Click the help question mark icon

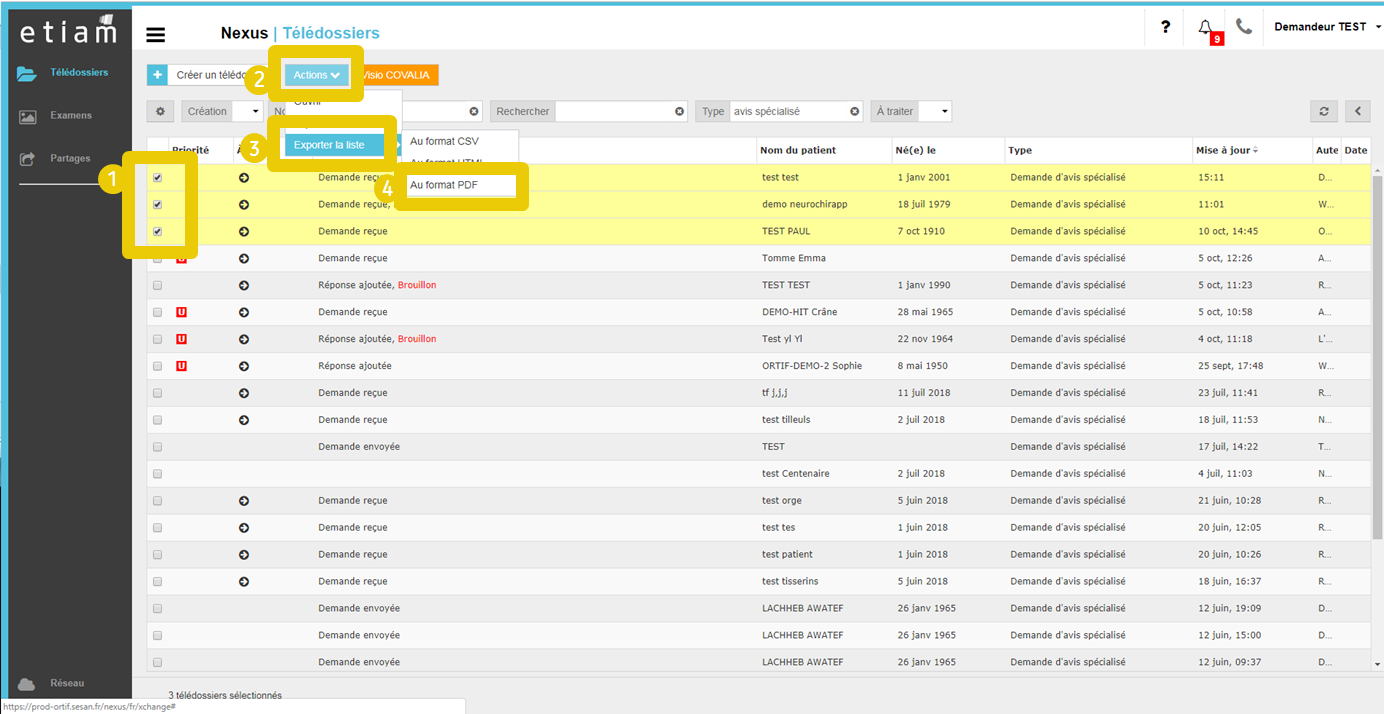click(1165, 28)
